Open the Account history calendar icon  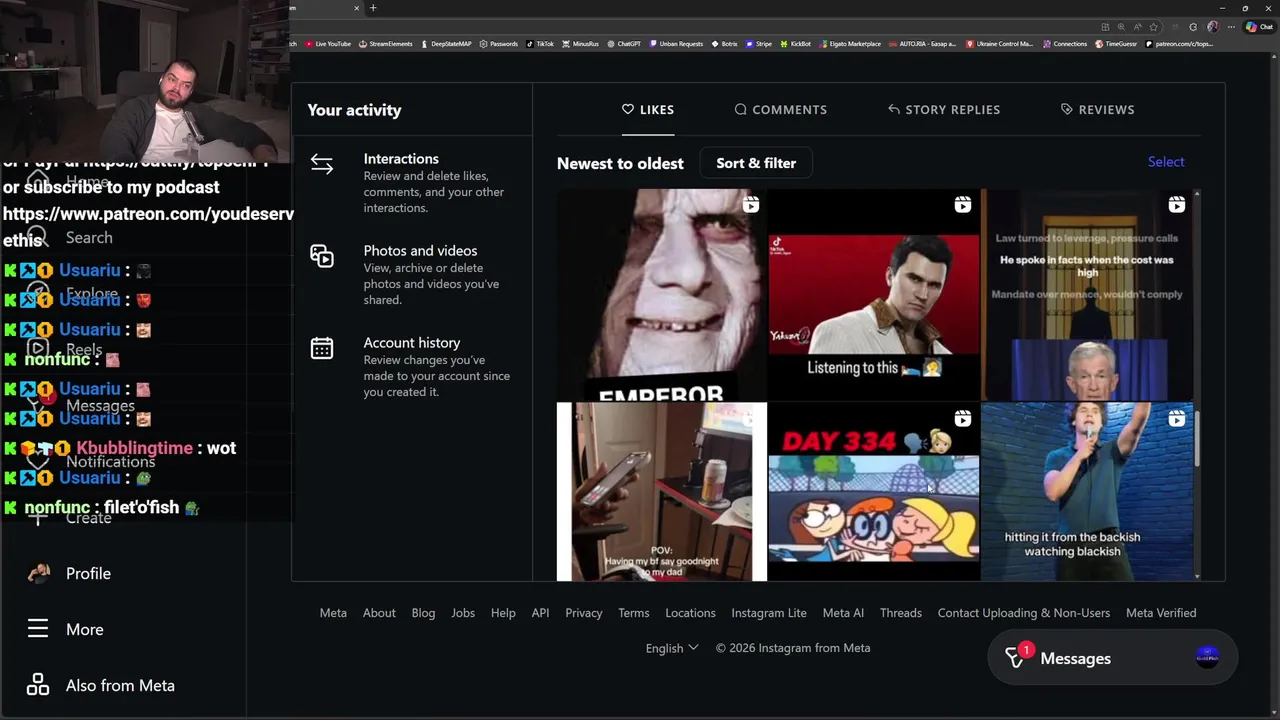coord(322,348)
